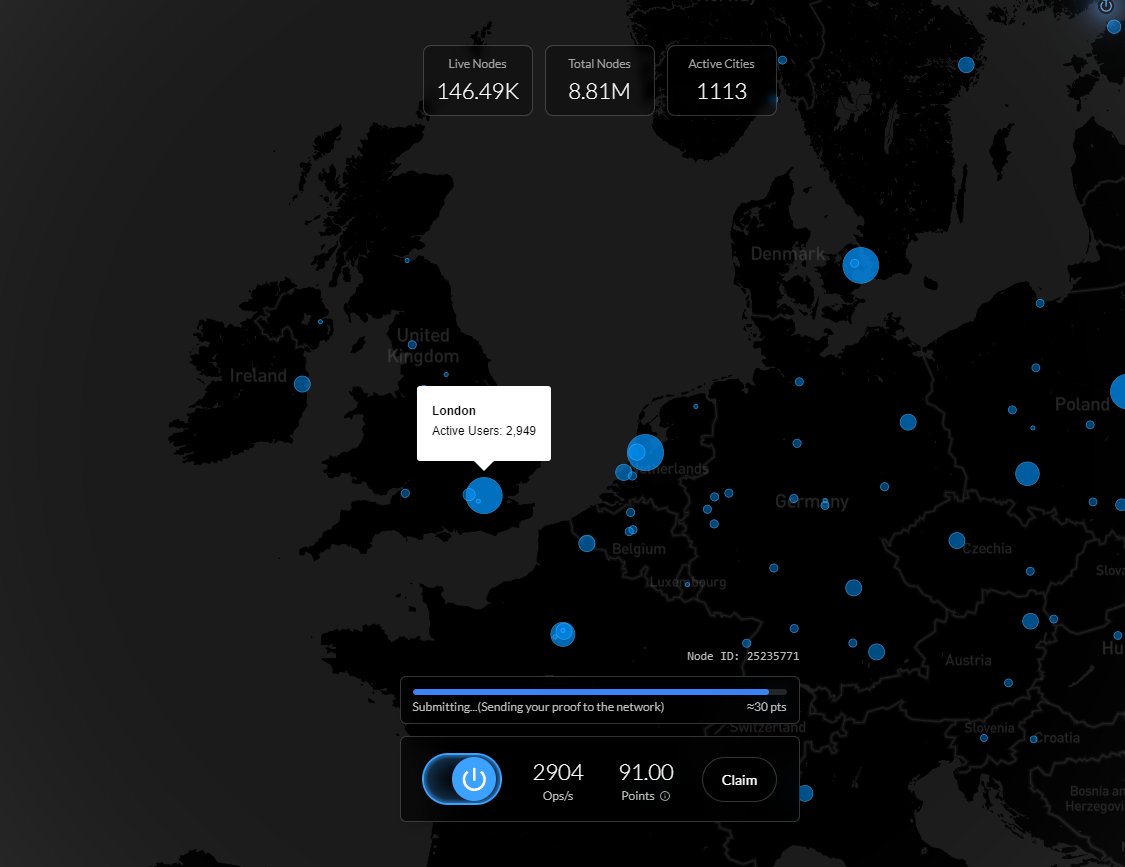
Task: Click the node bubble left of Belgium label
Action: [x=587, y=543]
